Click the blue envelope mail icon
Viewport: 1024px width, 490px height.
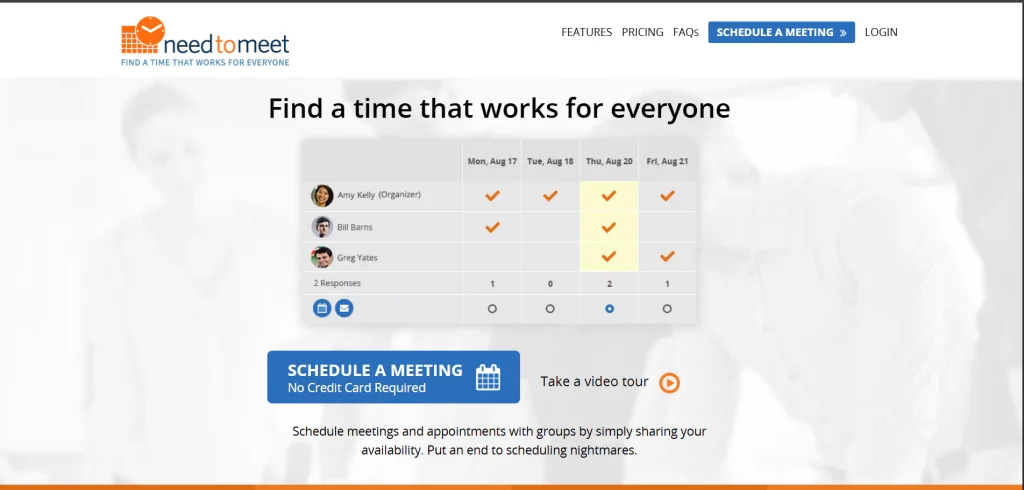pyautogui.click(x=344, y=309)
